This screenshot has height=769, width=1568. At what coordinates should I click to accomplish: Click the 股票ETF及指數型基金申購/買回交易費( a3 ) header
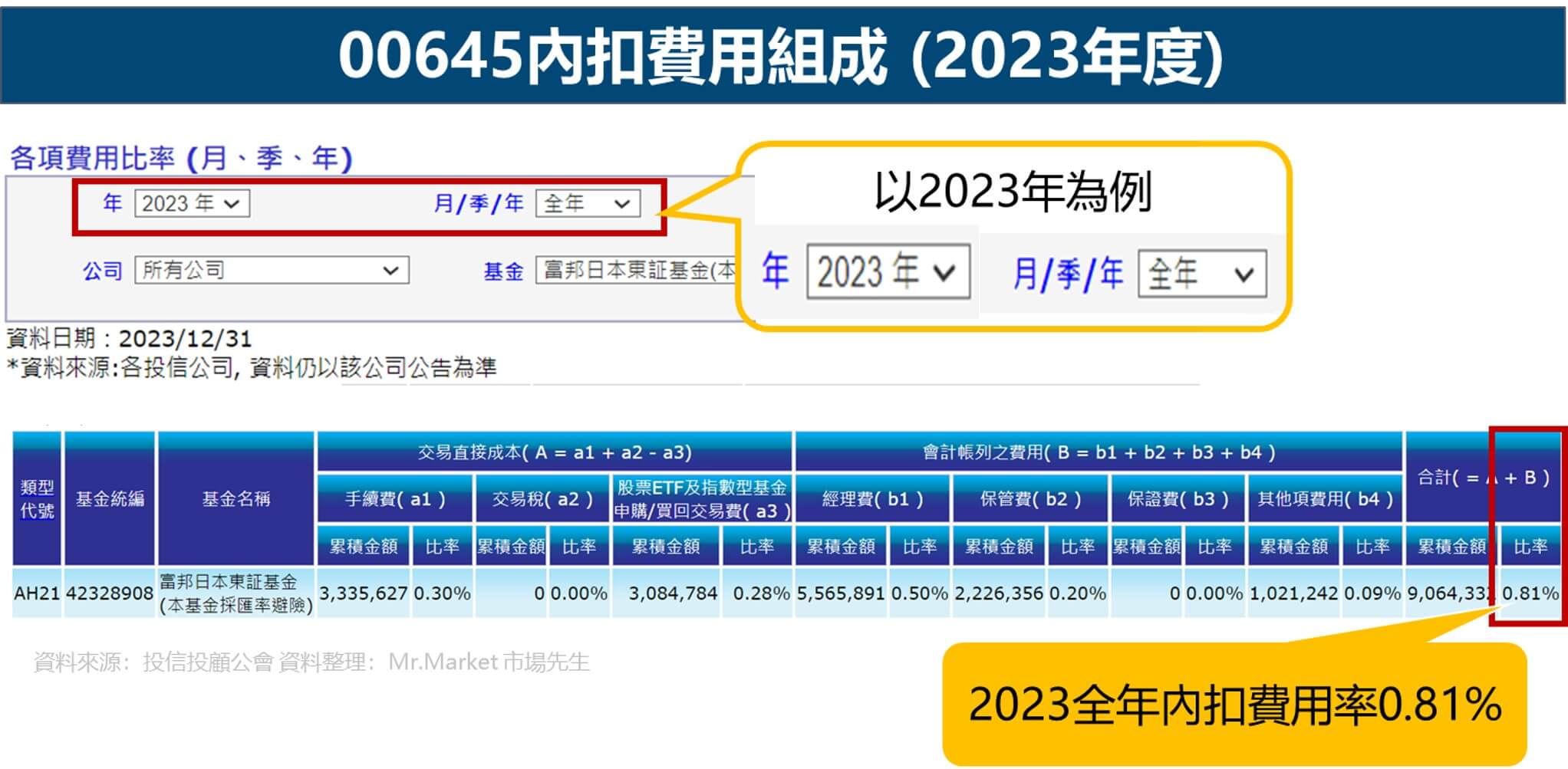pyautogui.click(x=702, y=499)
